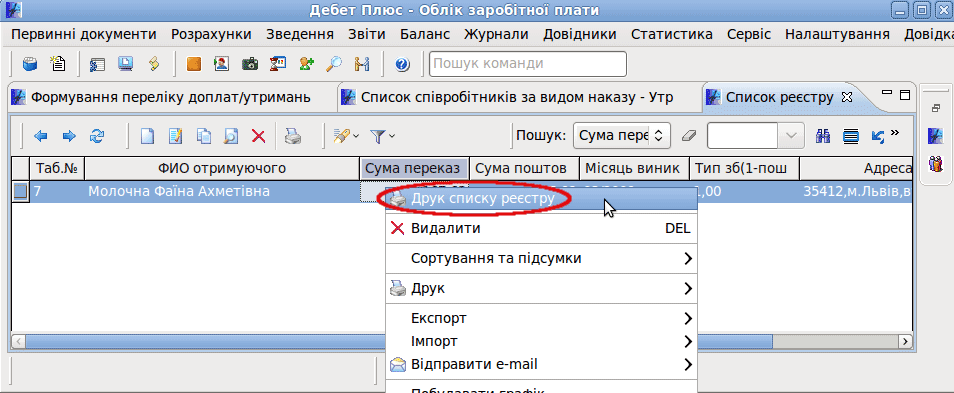The image size is (954, 393).
Task: Click the Debet Plus icon in right sidebar
Action: 935,135
